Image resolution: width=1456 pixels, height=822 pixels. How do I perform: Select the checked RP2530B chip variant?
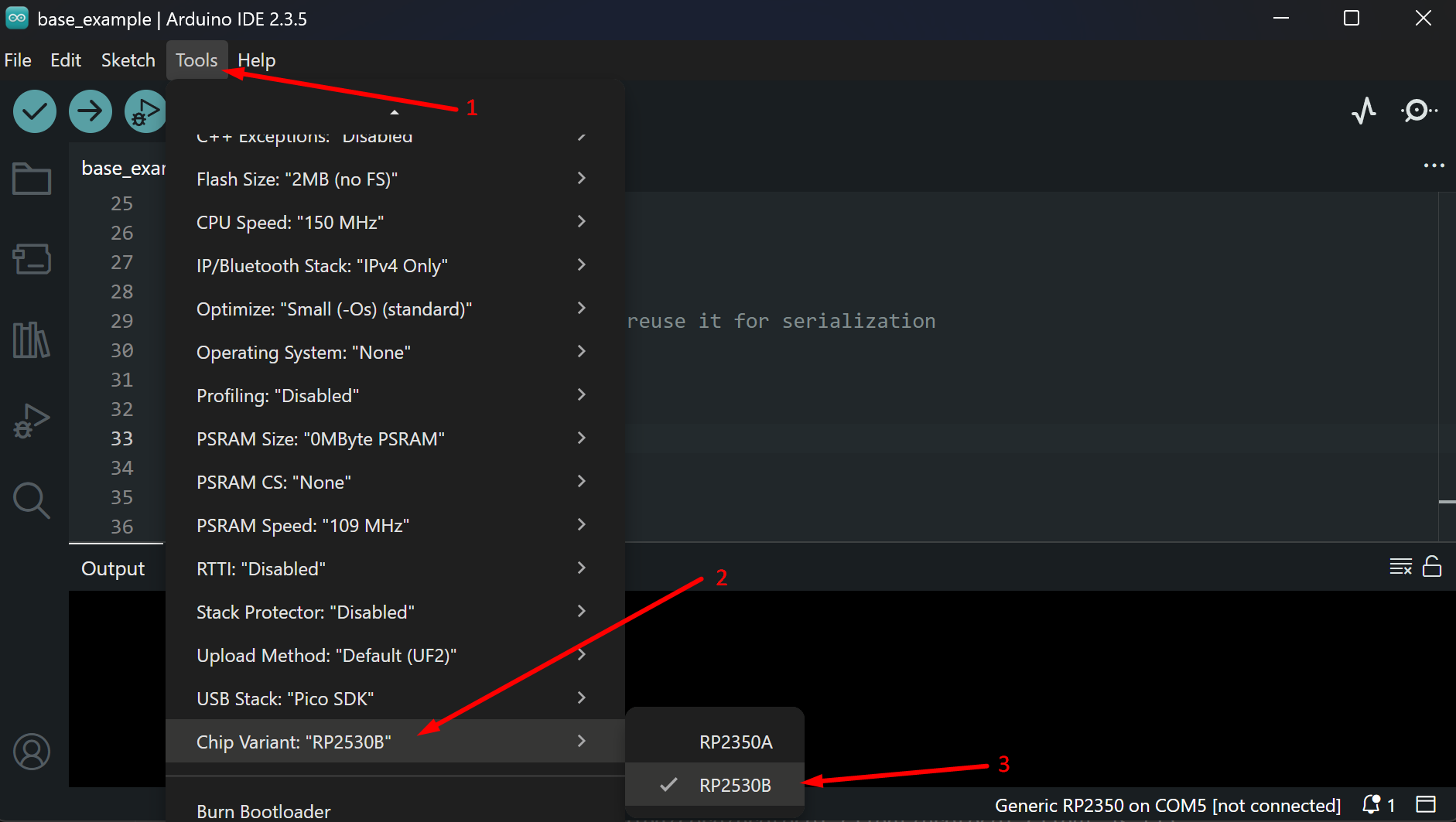pos(734,785)
